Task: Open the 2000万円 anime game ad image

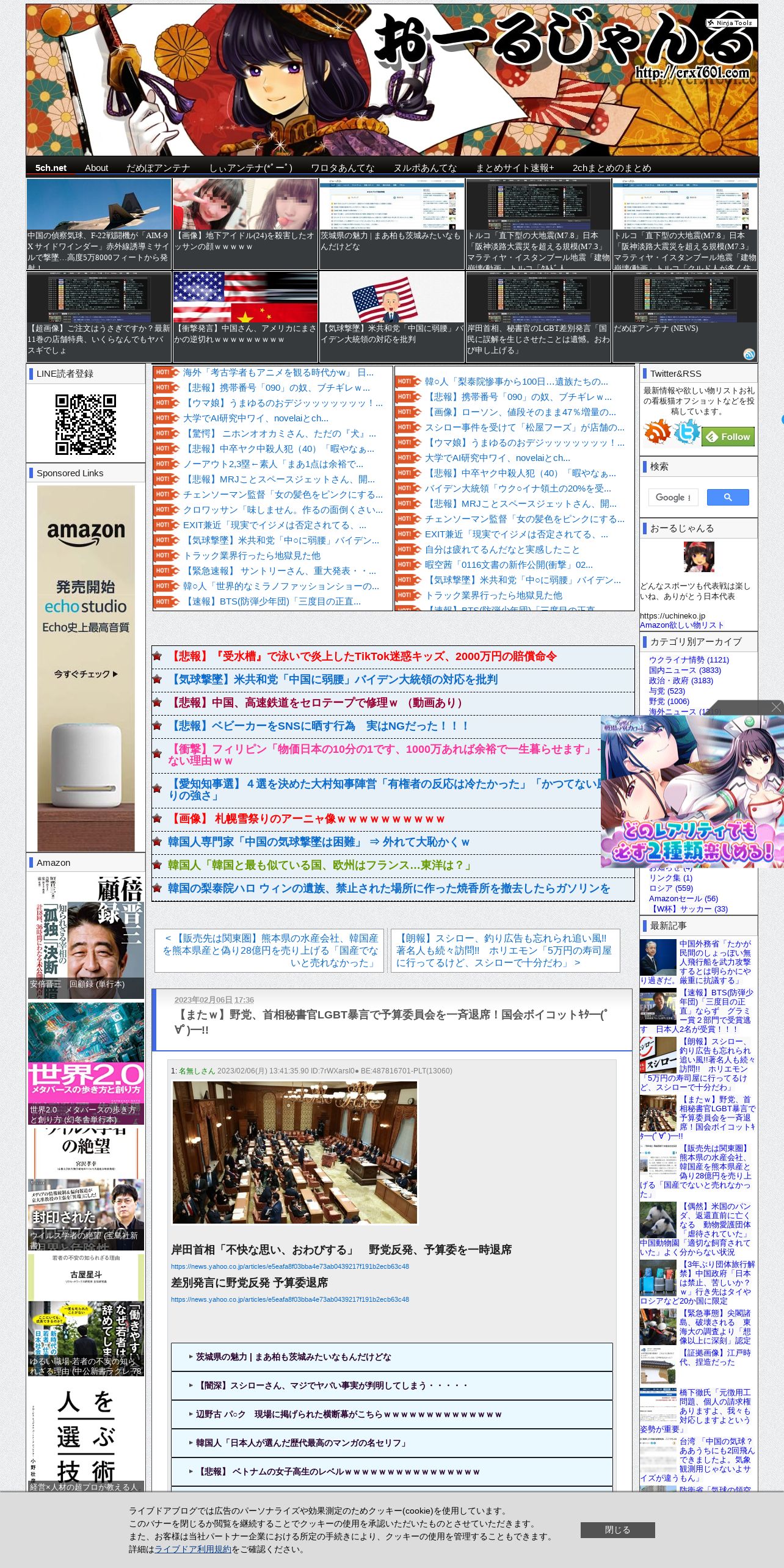Action: click(692, 791)
